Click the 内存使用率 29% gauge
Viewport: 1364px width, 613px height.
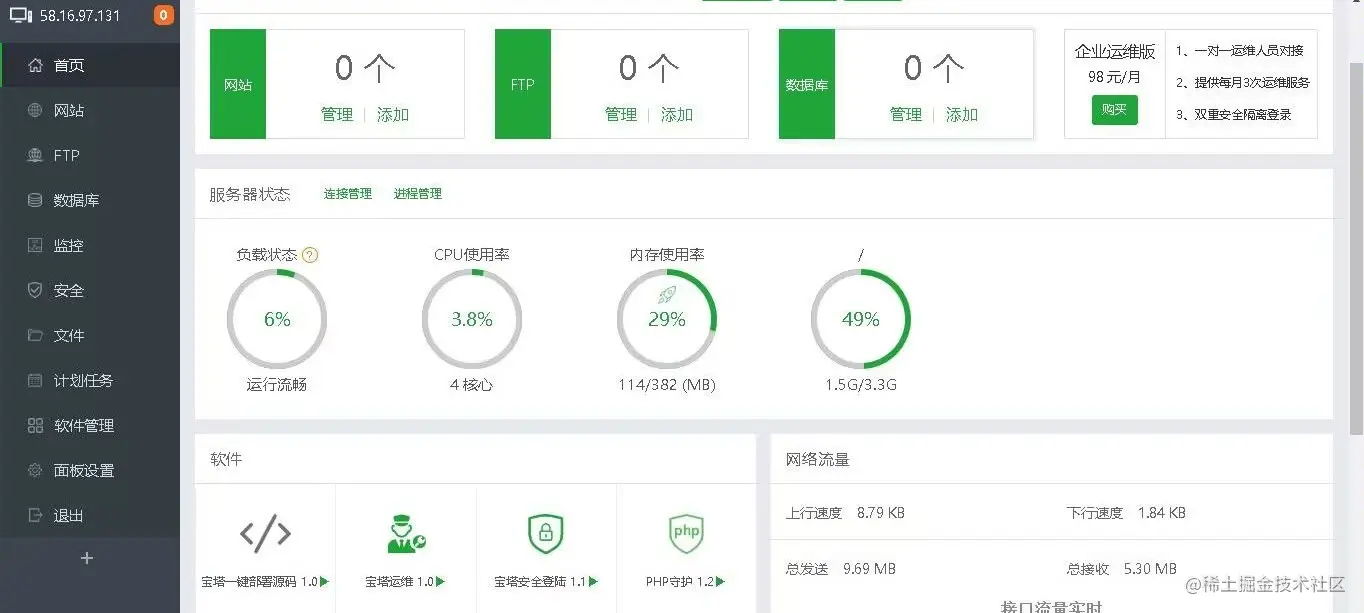pos(667,319)
